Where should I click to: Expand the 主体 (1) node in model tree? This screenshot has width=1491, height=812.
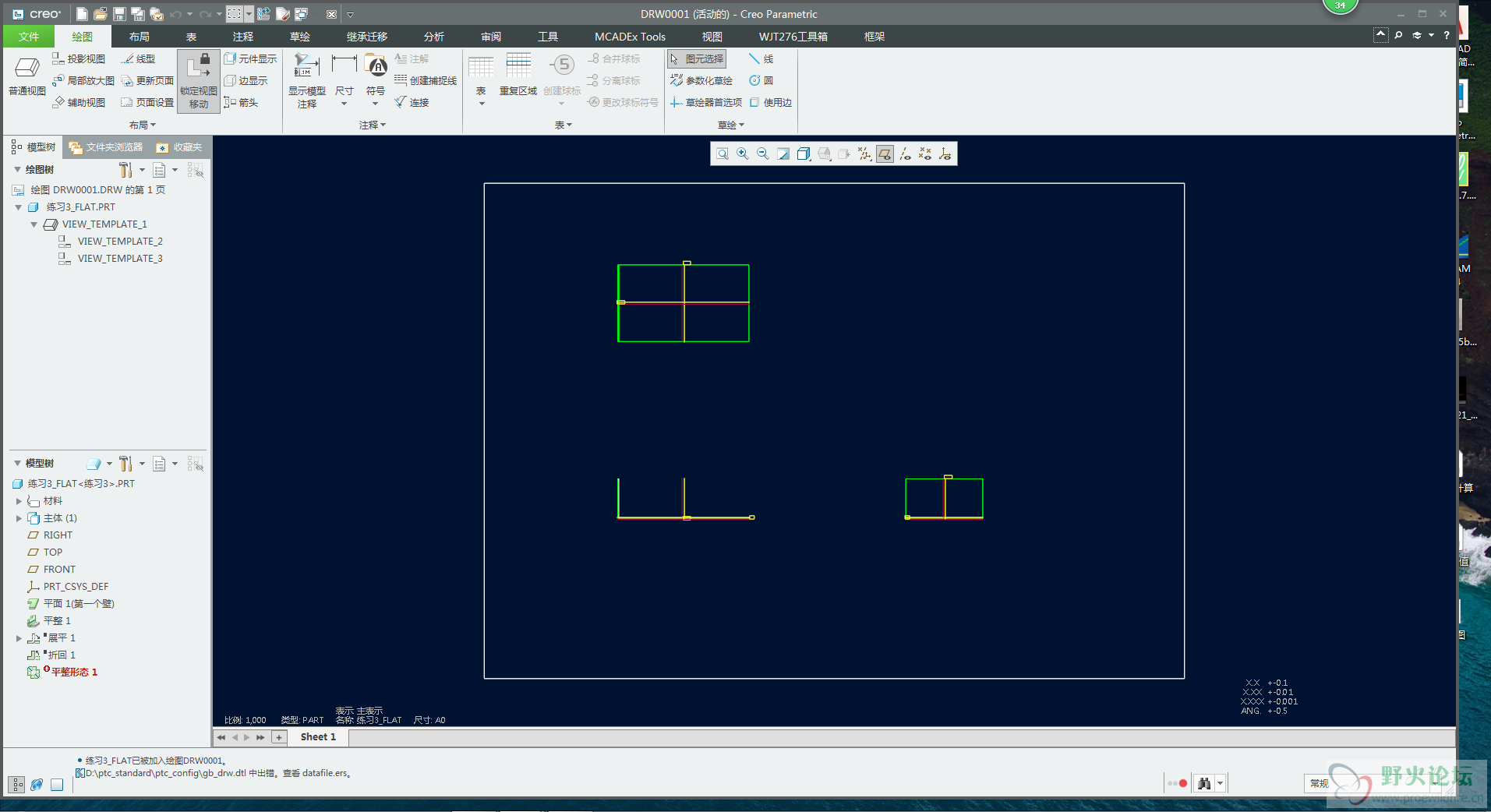click(19, 518)
